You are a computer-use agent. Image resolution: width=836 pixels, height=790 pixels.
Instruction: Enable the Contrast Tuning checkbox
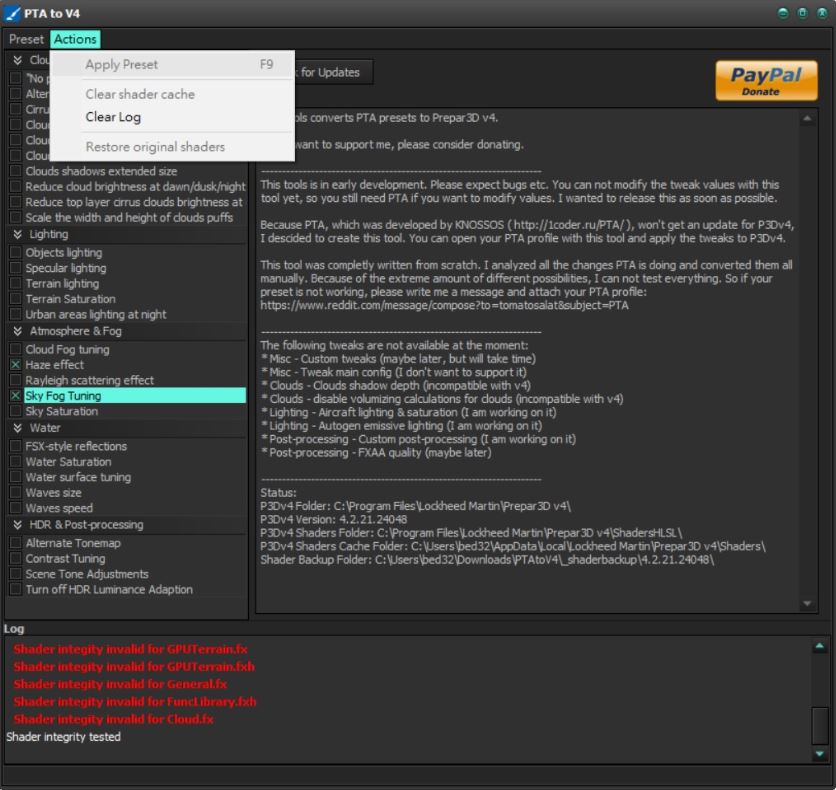click(16, 559)
